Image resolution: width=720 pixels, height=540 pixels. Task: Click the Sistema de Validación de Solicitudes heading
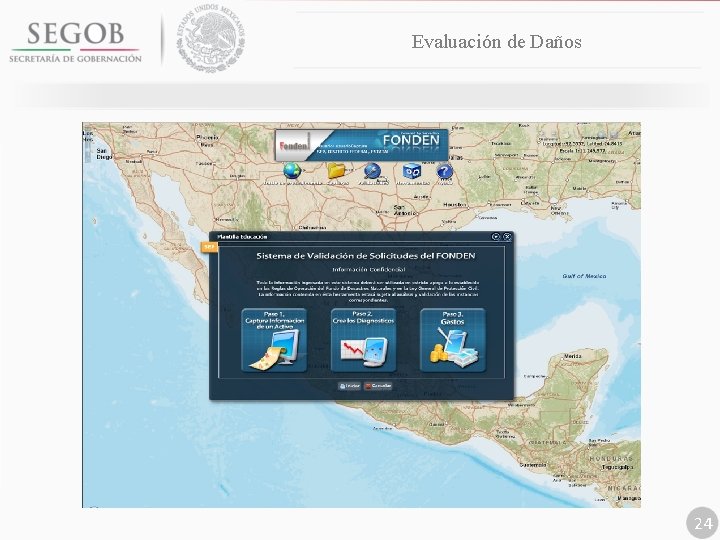(x=366, y=256)
